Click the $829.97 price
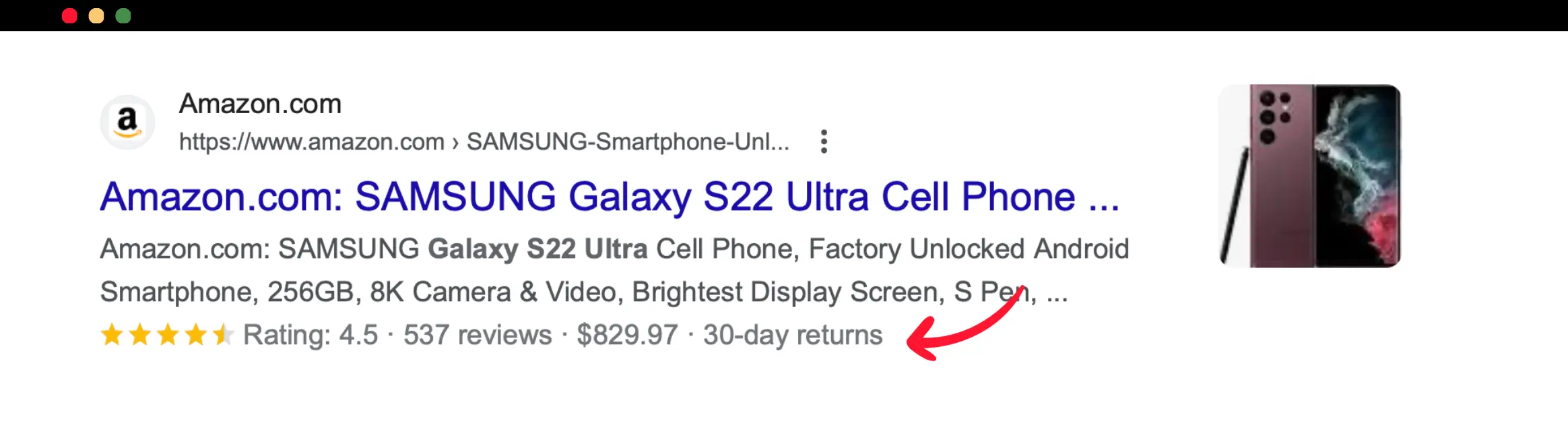Screen dimensions: 1568x421 (x=627, y=335)
